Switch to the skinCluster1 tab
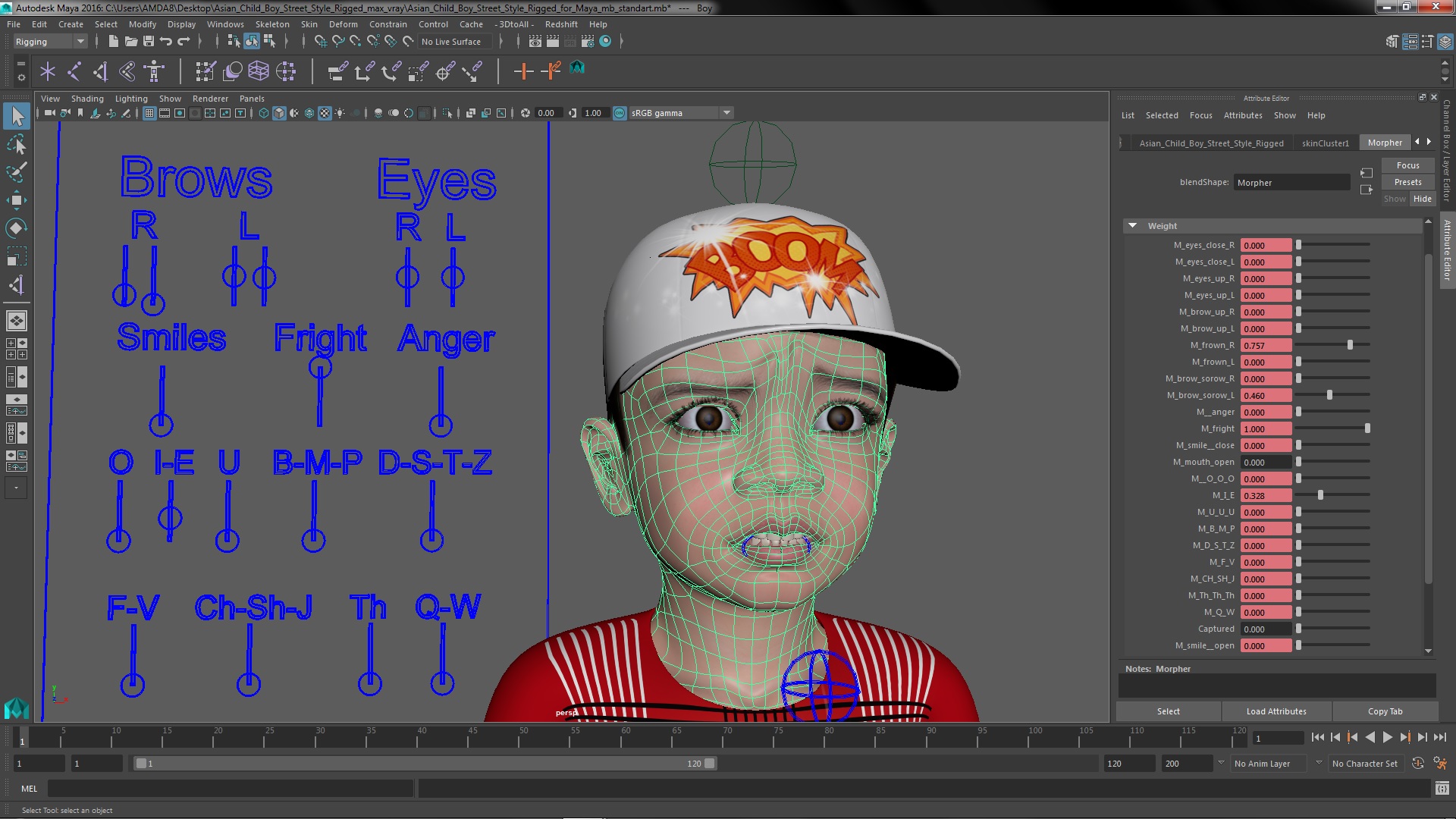The height and width of the screenshot is (819, 1456). point(1325,143)
